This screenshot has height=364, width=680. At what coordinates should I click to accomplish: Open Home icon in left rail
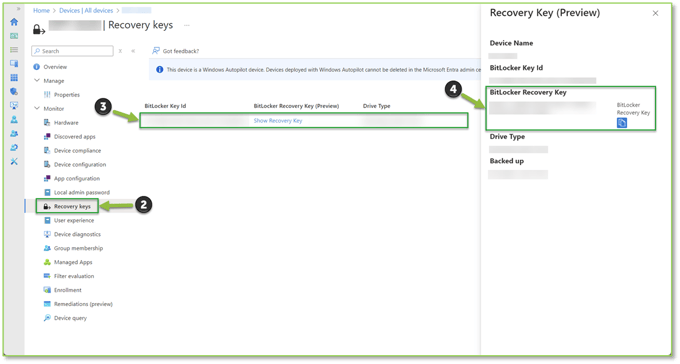tap(14, 22)
